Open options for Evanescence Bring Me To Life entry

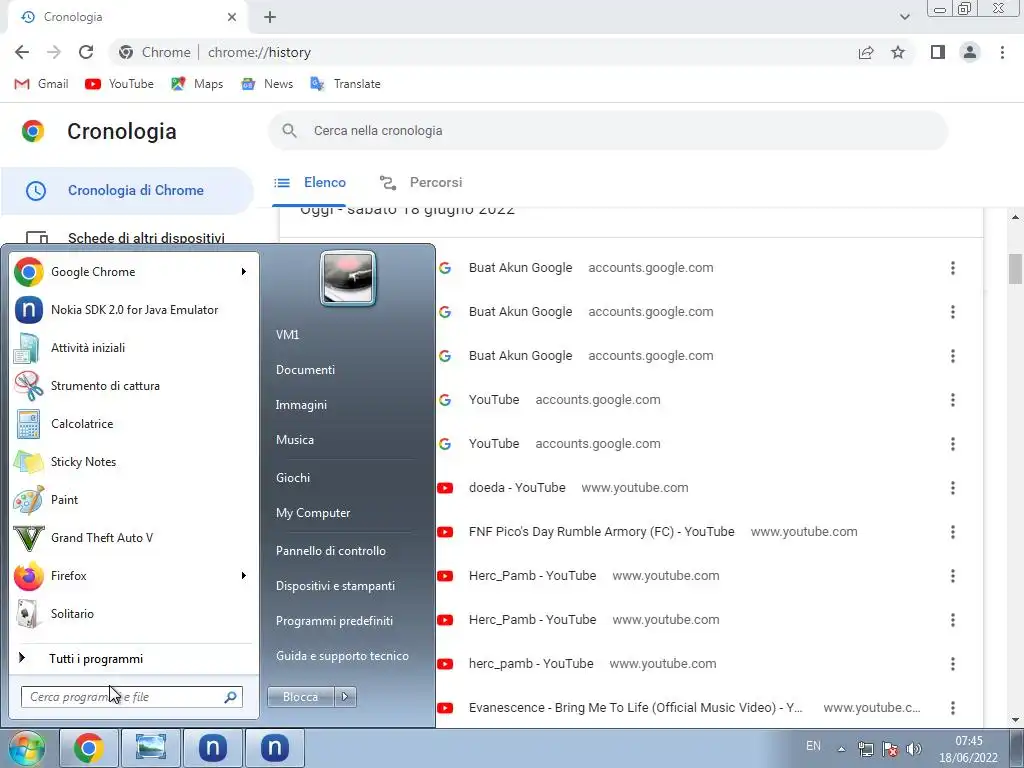pos(953,708)
